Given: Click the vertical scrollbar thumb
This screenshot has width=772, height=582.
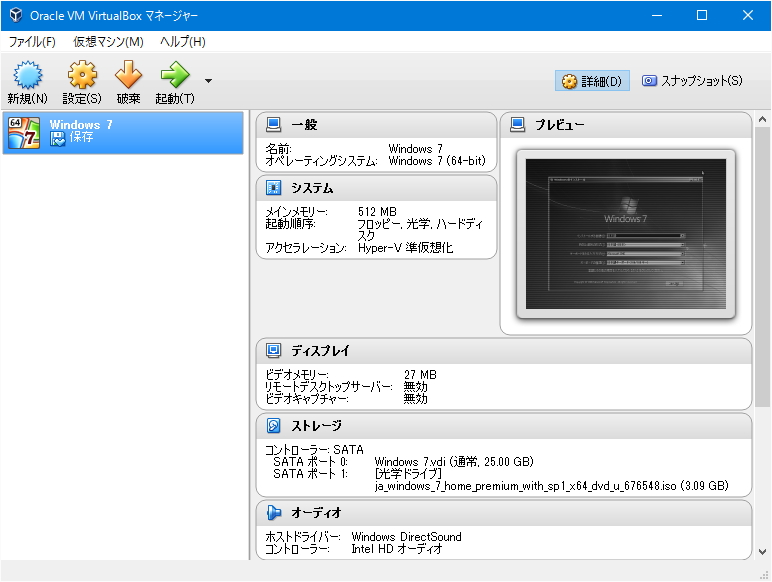Looking at the screenshot, I should click(x=762, y=267).
